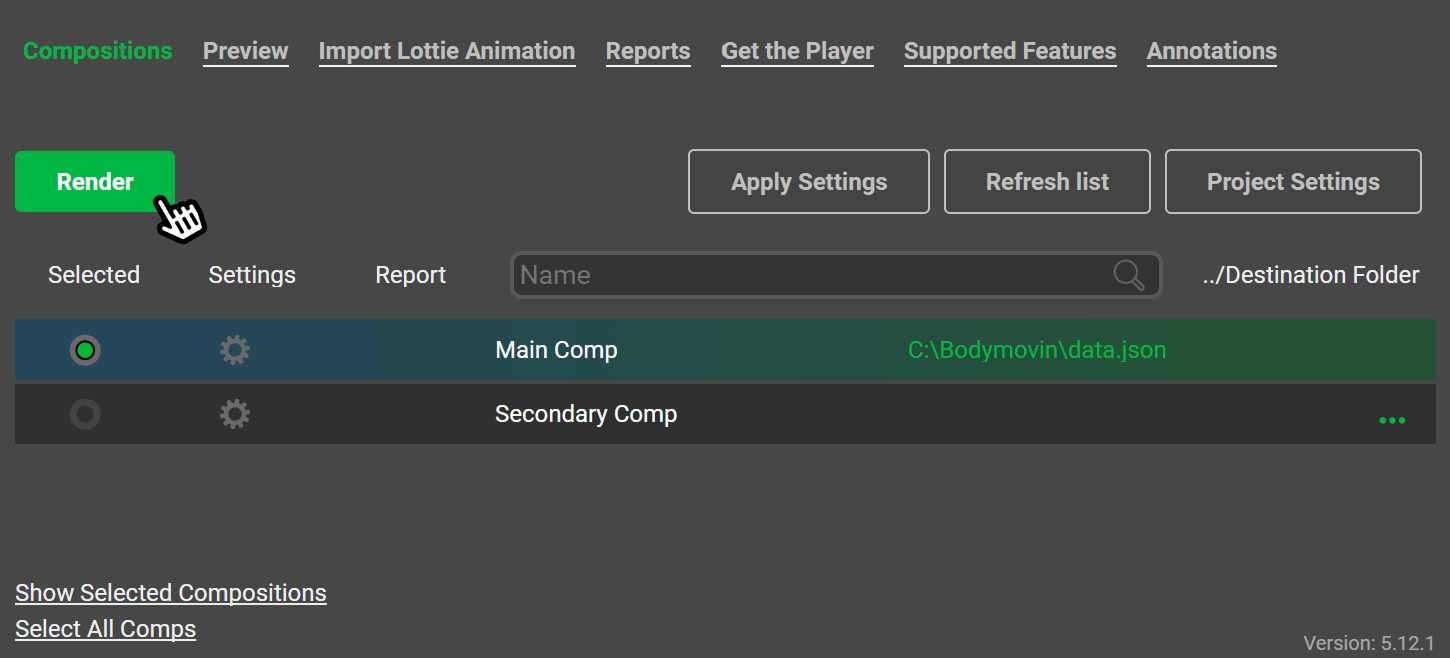1450x658 pixels.
Task: Open Project Settings
Action: click(x=1293, y=182)
